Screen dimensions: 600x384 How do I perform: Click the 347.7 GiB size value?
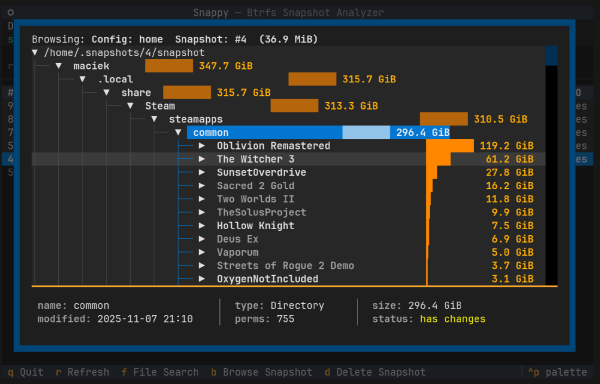pyautogui.click(x=226, y=66)
